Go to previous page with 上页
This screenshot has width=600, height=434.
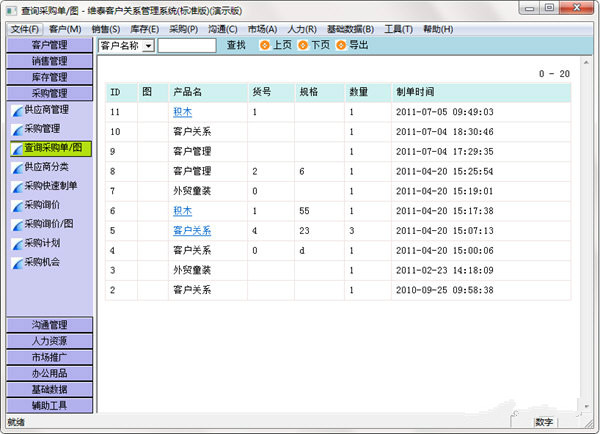(282, 45)
